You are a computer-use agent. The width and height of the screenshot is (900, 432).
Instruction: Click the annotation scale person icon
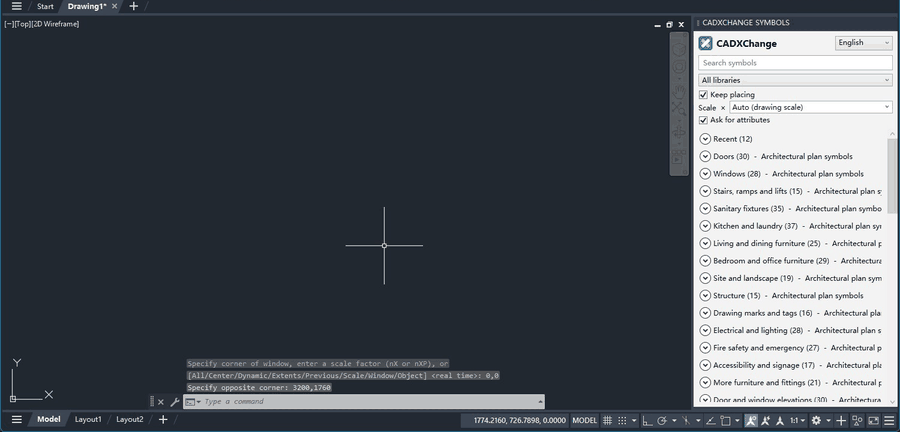(779, 421)
